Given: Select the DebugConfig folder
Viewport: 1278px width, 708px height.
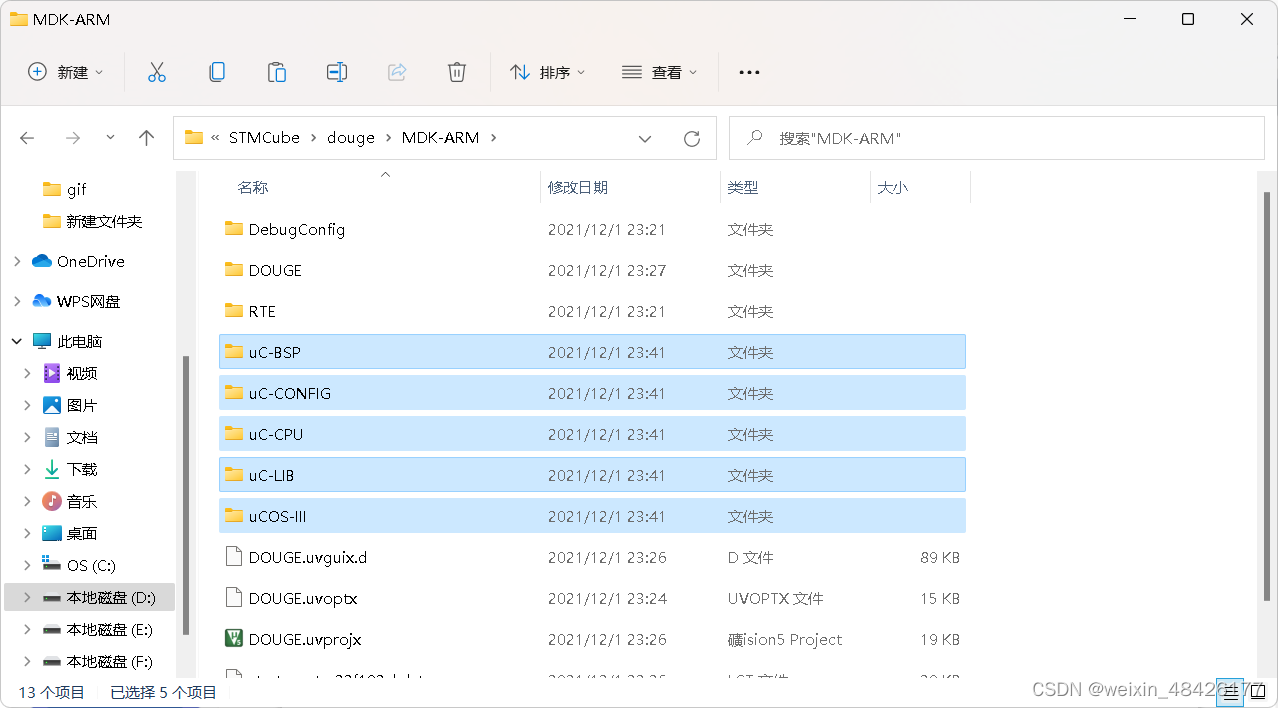Looking at the screenshot, I should [x=592, y=229].
